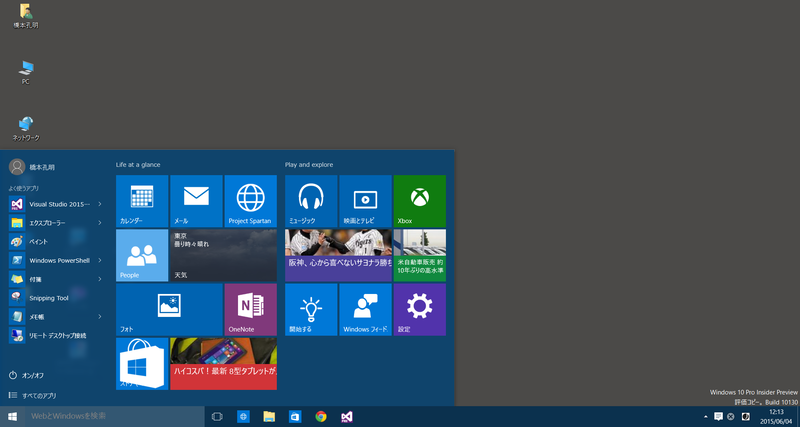Open the People tile
The image size is (800, 427).
(x=142, y=255)
